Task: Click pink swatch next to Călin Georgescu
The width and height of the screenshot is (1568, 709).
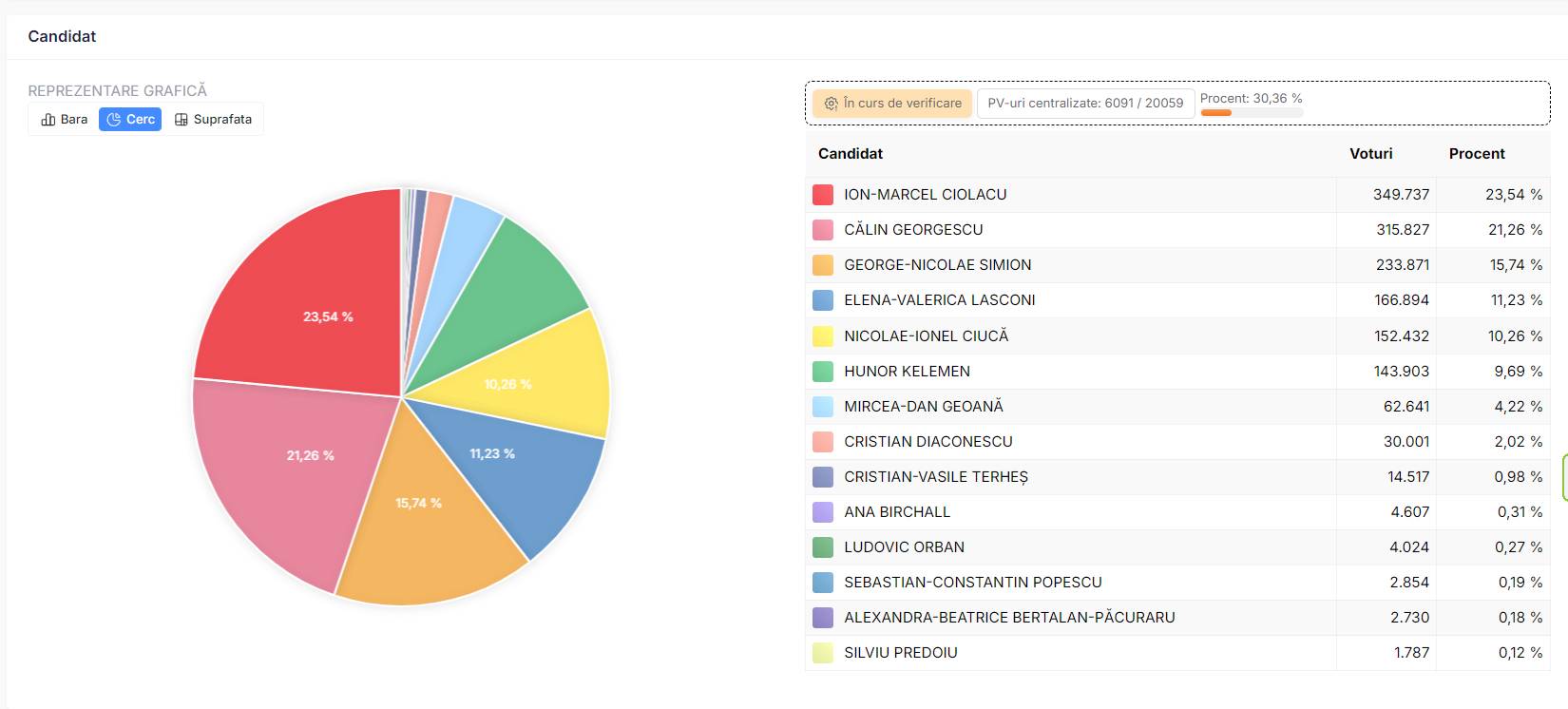Action: [823, 230]
